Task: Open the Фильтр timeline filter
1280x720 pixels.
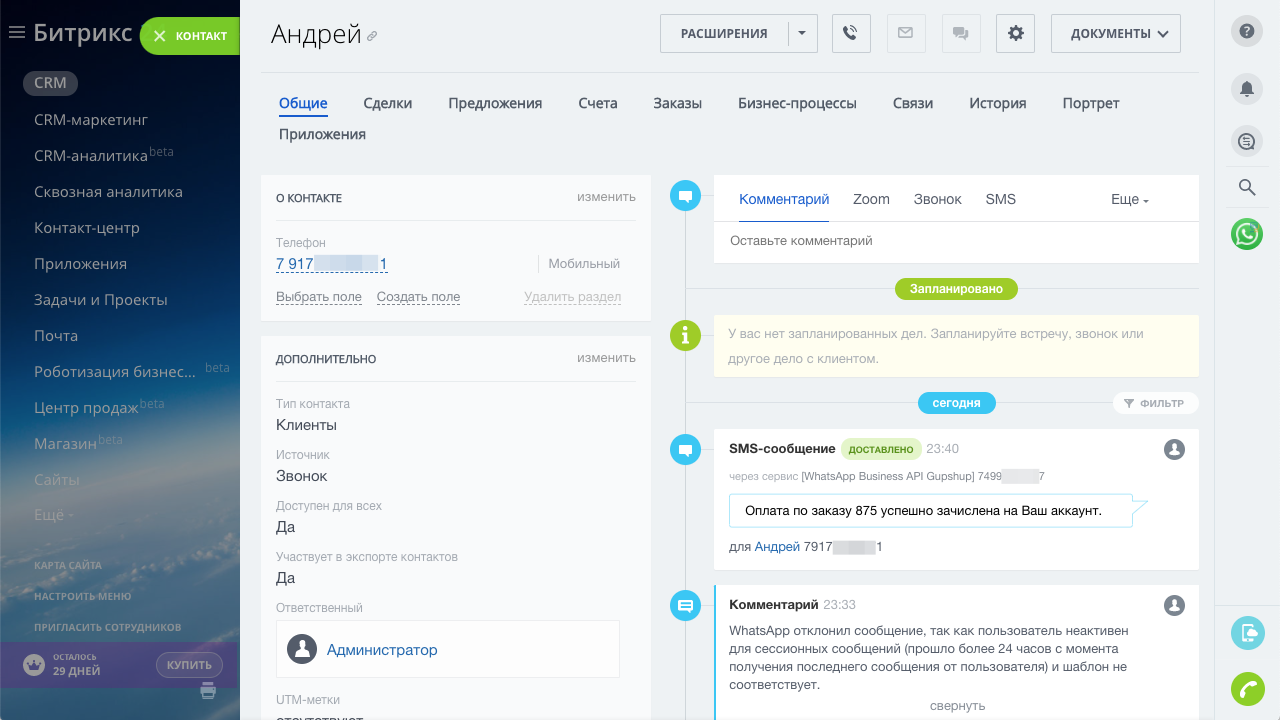Action: click(x=1155, y=403)
